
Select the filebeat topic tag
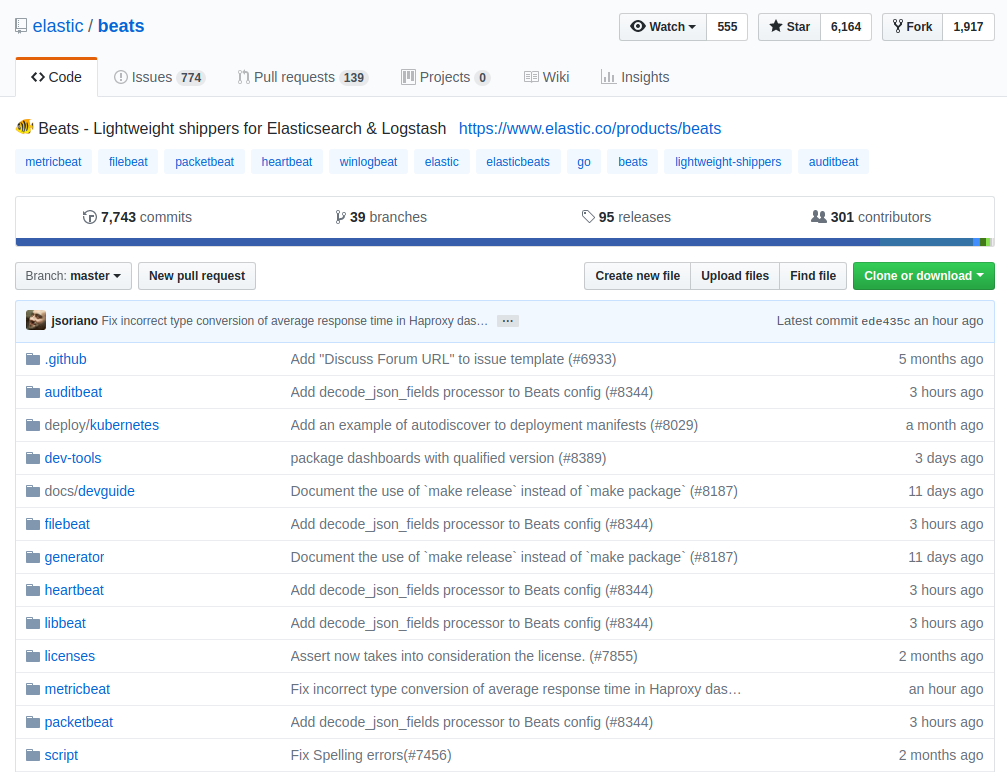click(128, 162)
